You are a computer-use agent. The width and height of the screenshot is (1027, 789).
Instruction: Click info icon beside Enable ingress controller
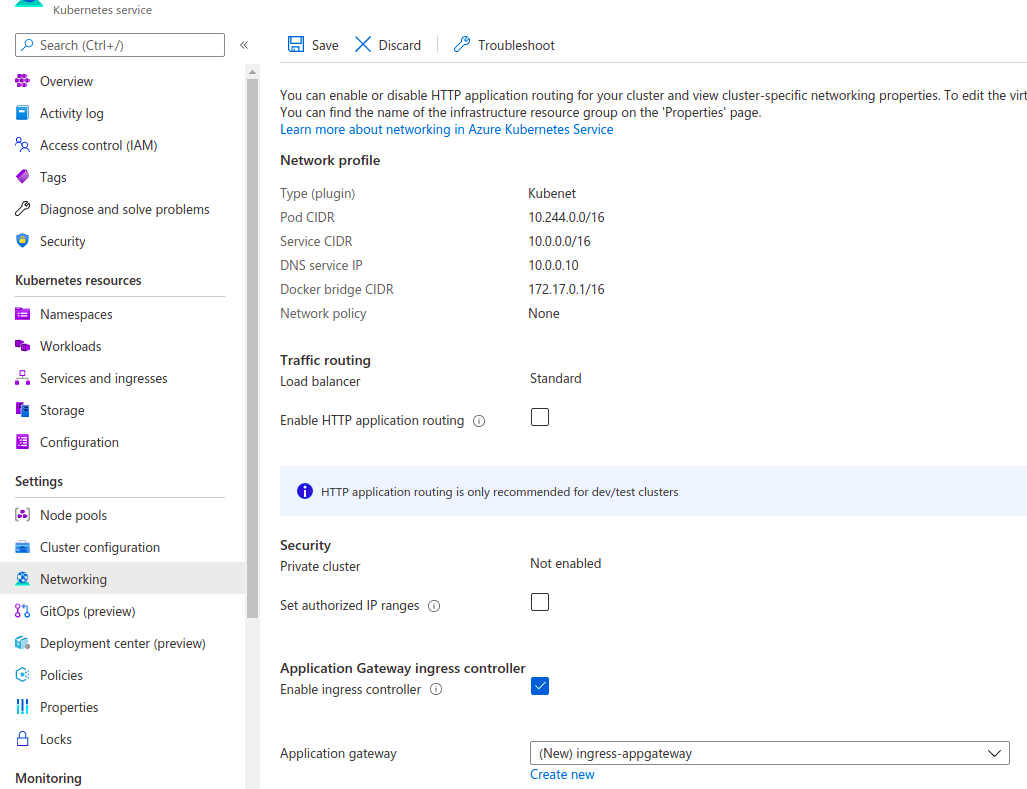coord(436,689)
